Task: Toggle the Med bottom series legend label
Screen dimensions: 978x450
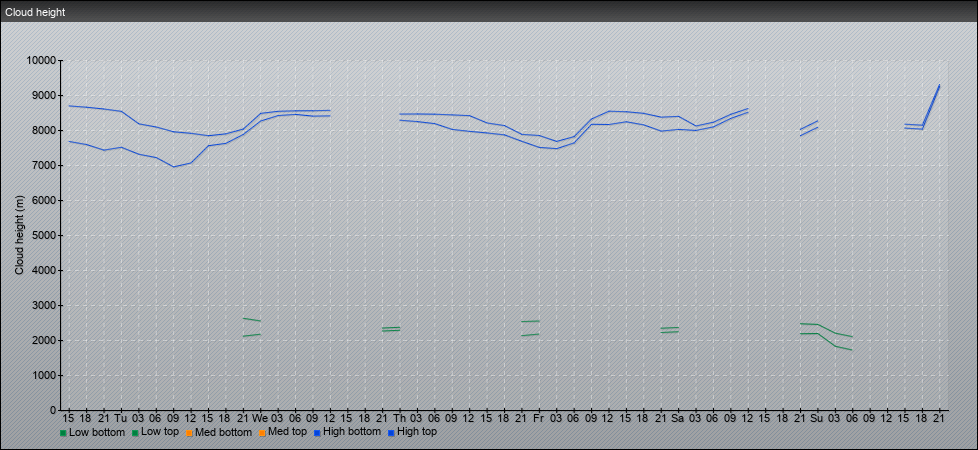Action: (223, 432)
